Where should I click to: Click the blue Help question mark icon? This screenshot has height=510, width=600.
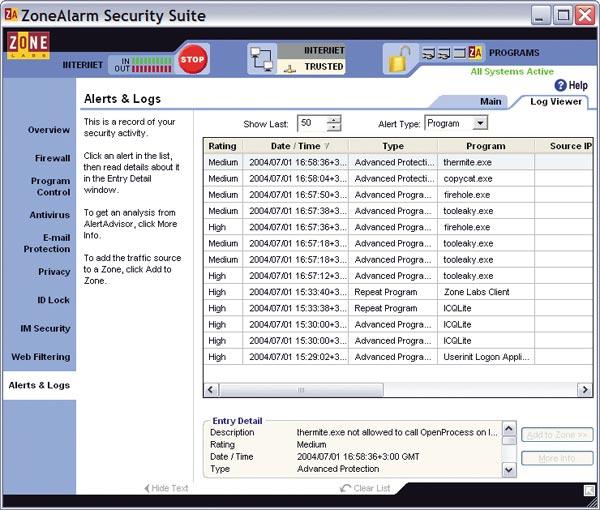point(560,85)
